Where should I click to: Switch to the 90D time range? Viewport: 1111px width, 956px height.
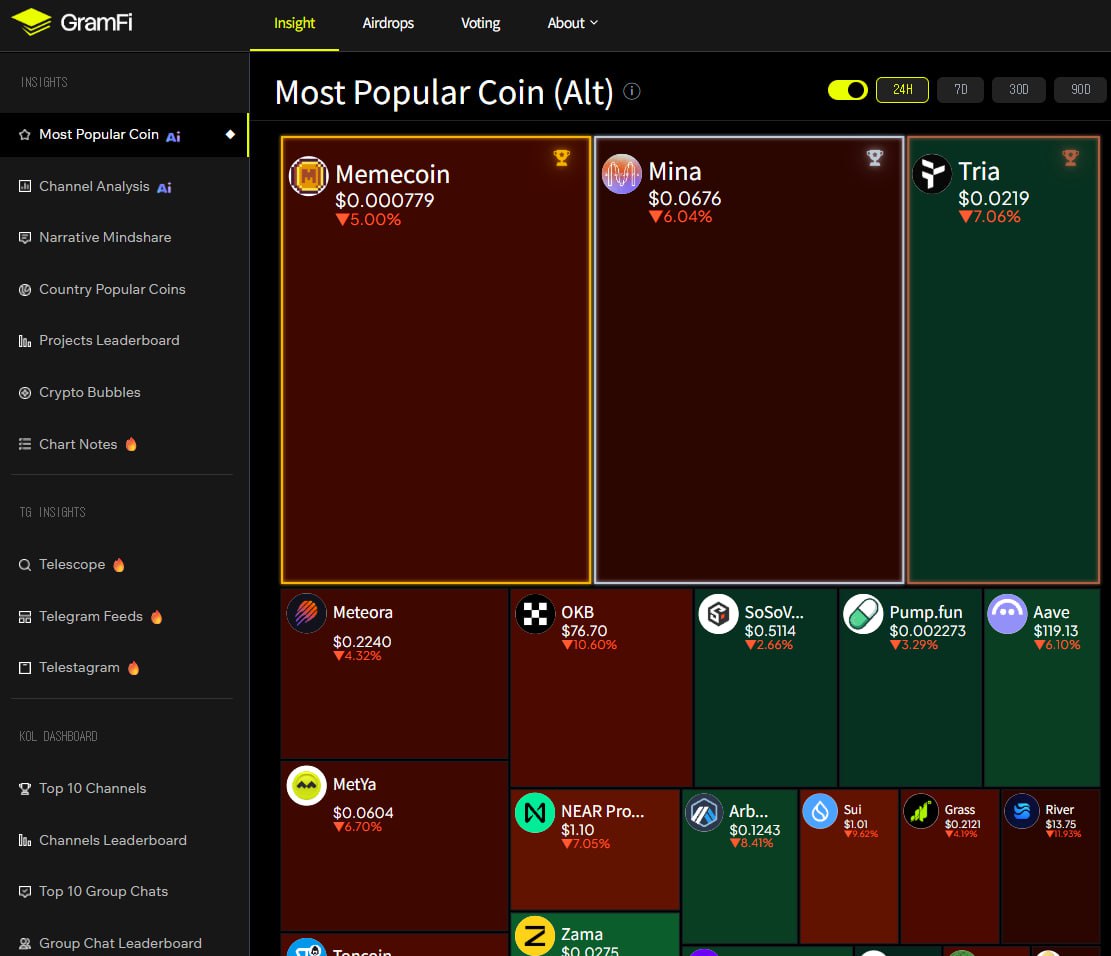click(1080, 90)
